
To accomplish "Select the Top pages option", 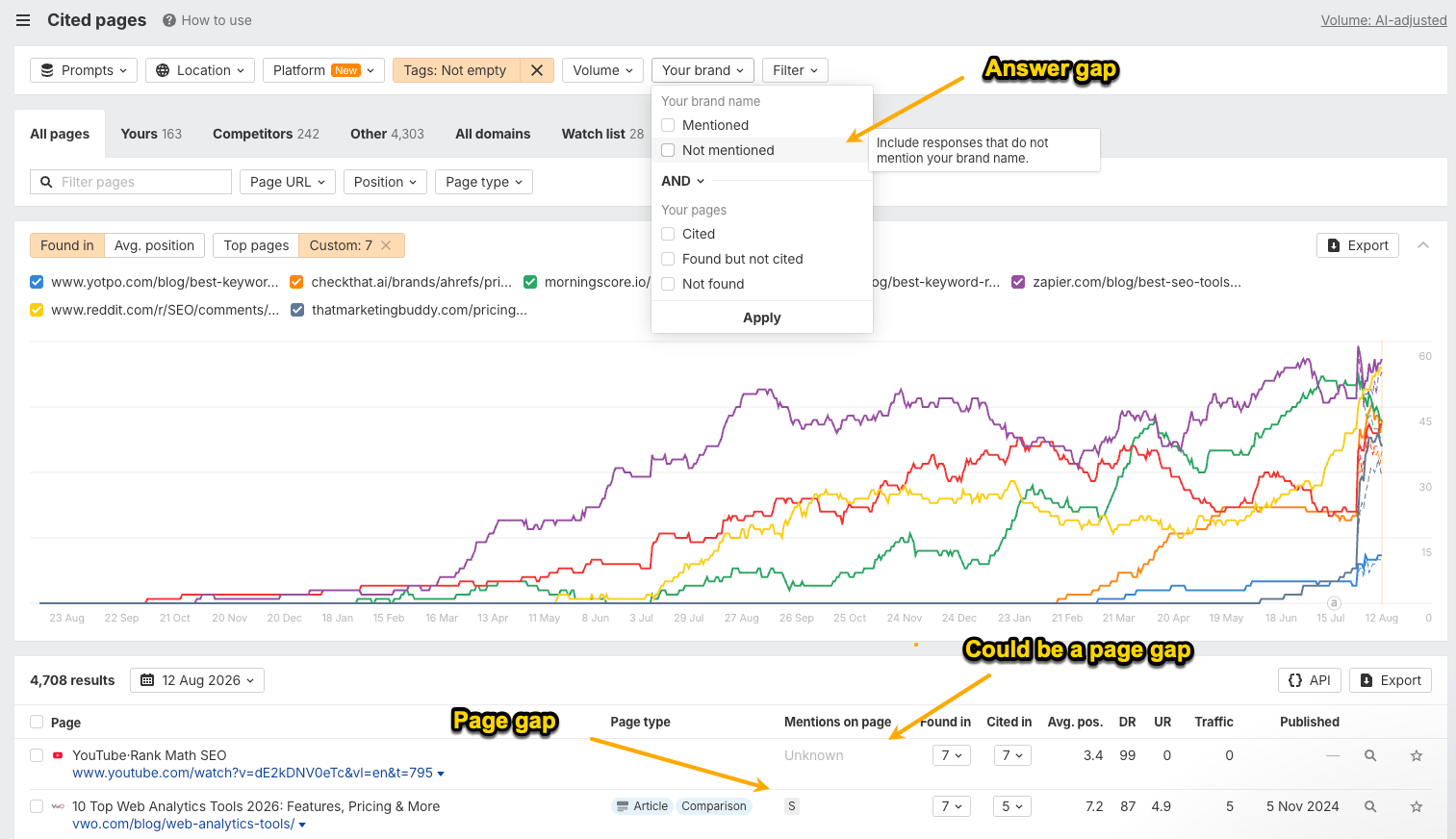I will pos(256,245).
